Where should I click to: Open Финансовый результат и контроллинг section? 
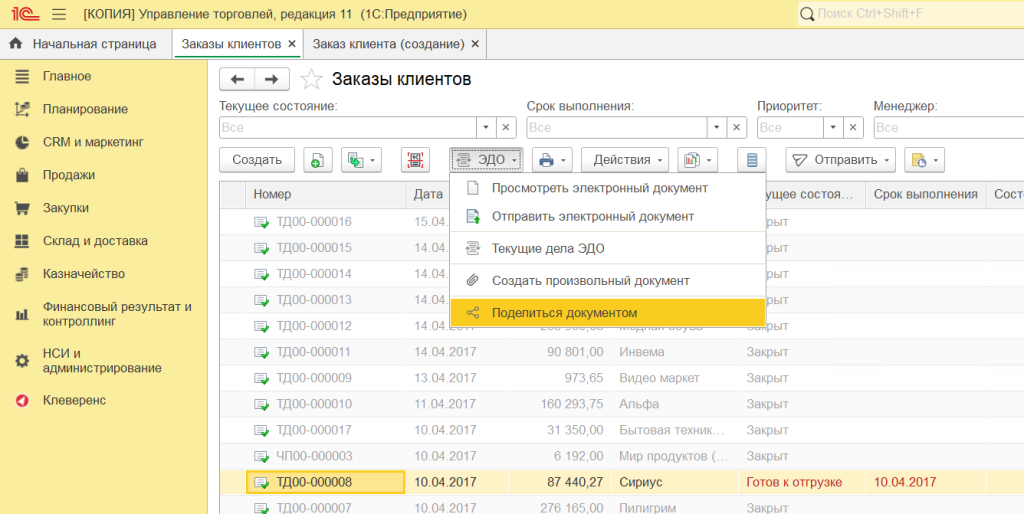click(x=117, y=314)
